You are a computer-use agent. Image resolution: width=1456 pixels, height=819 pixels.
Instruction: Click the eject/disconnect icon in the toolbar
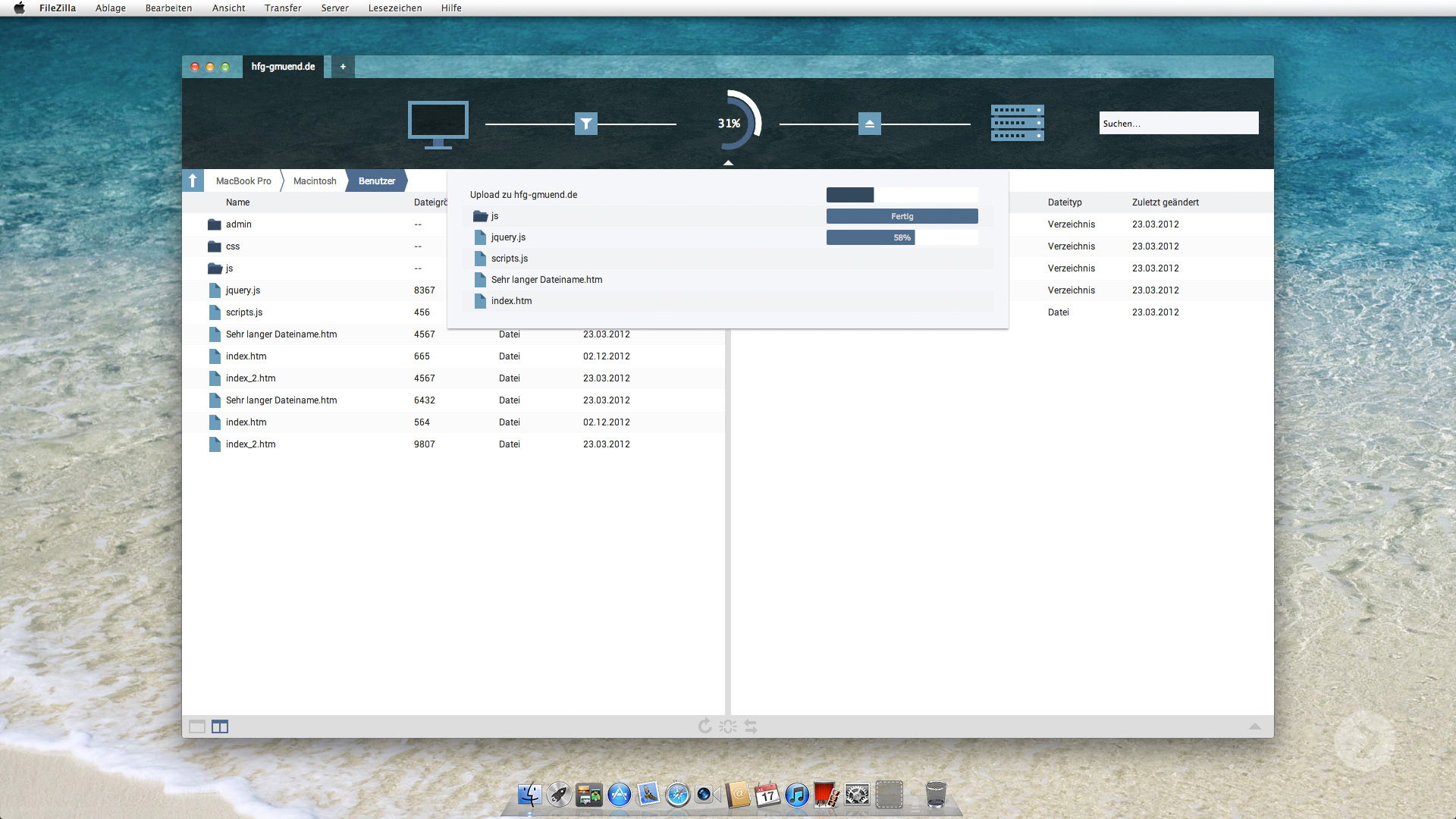[x=869, y=123]
